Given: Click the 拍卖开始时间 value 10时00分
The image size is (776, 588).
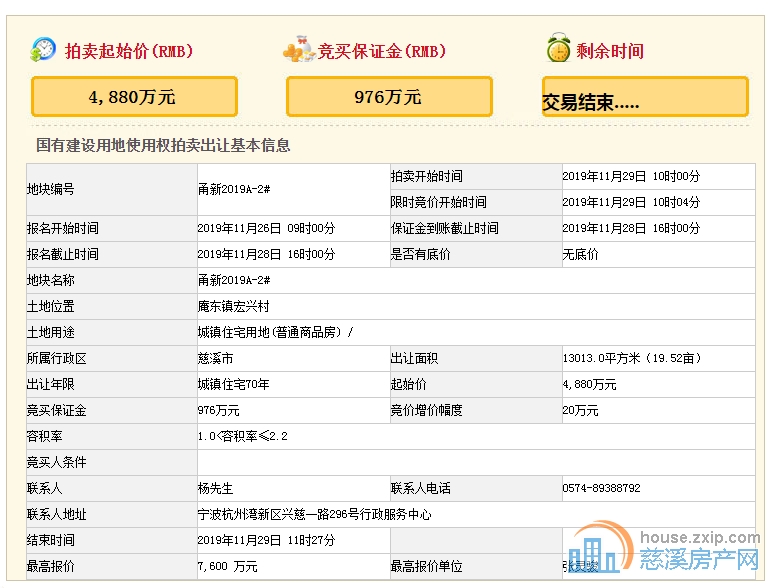Looking at the screenshot, I should click(630, 176).
